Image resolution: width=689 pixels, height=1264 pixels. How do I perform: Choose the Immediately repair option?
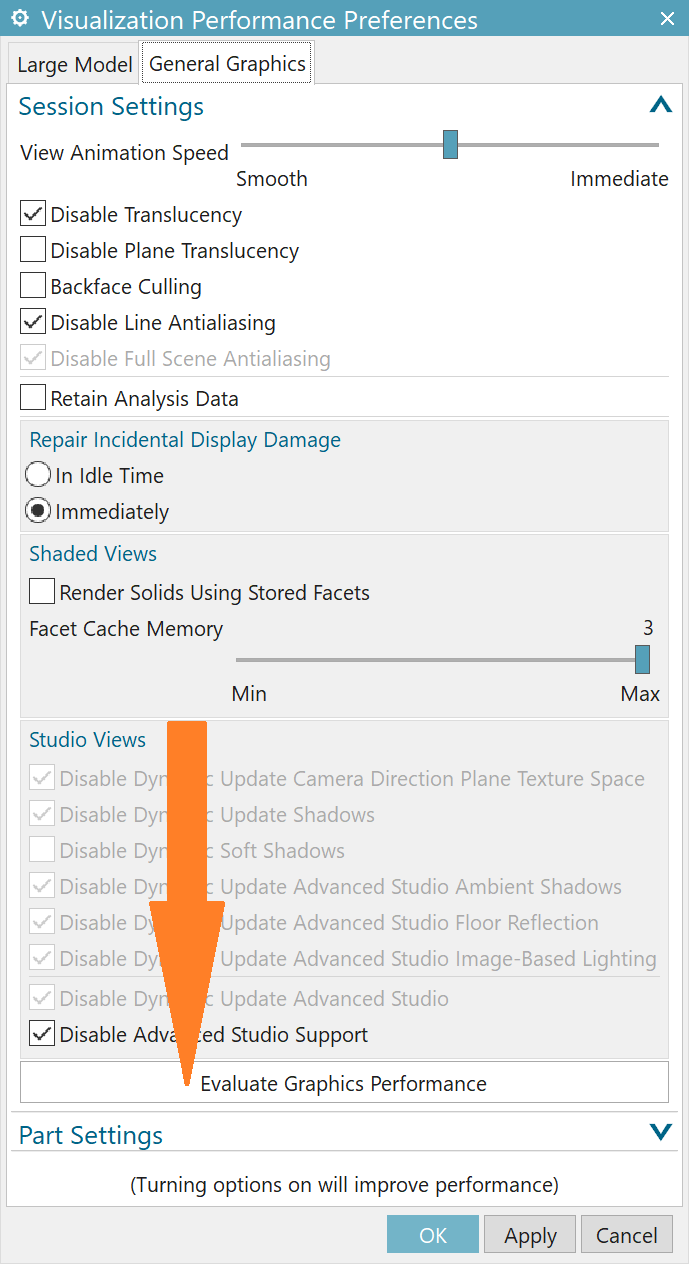(x=38, y=512)
